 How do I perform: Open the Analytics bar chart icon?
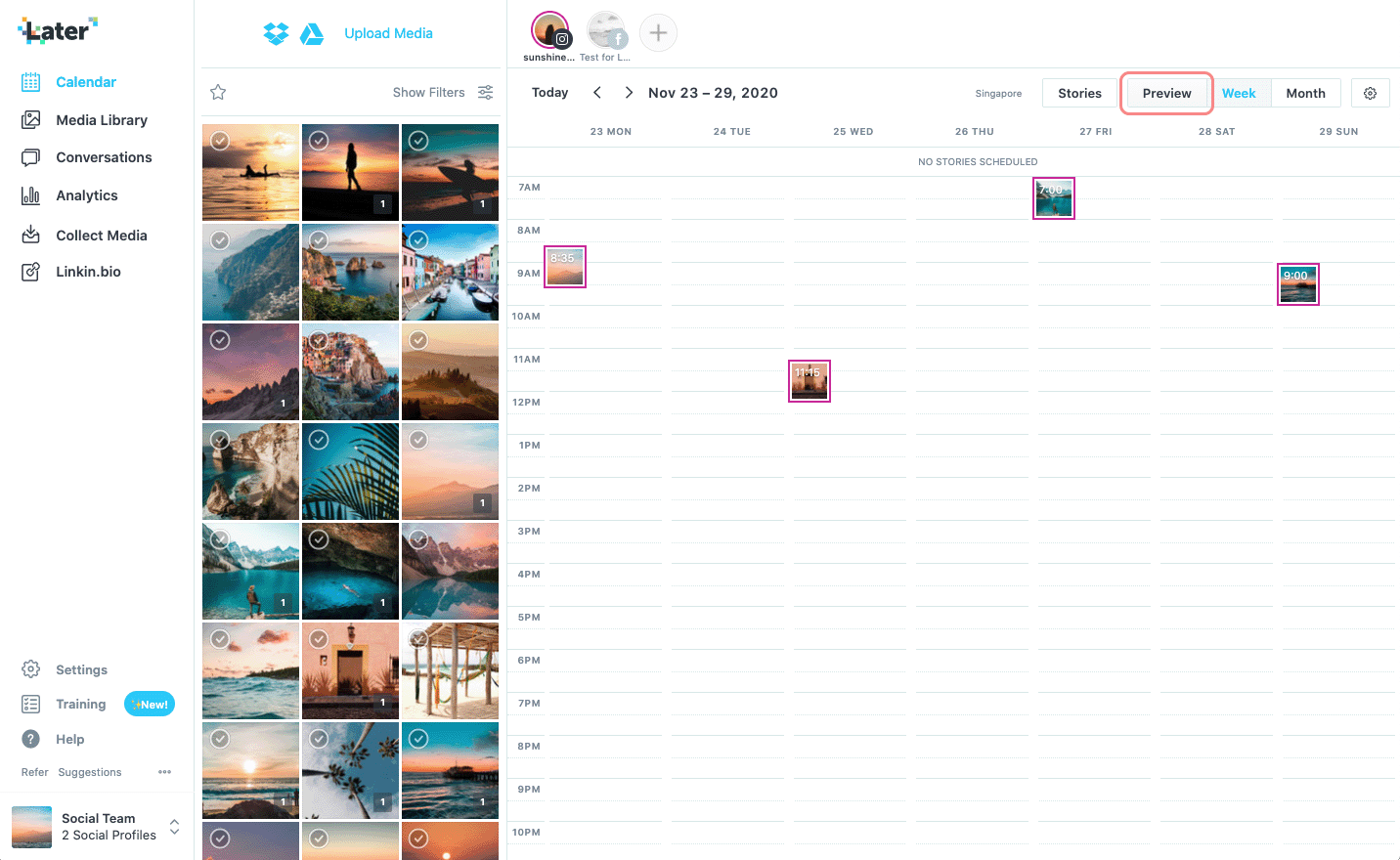31,195
